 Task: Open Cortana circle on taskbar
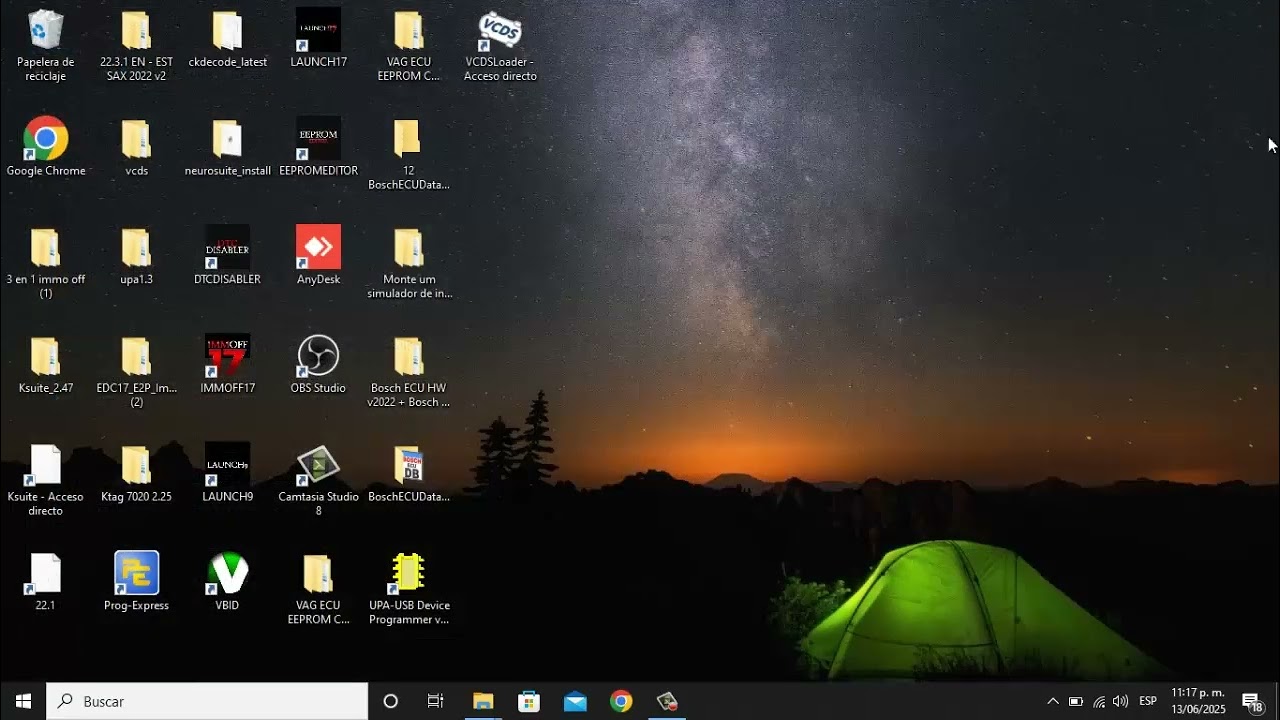point(391,701)
